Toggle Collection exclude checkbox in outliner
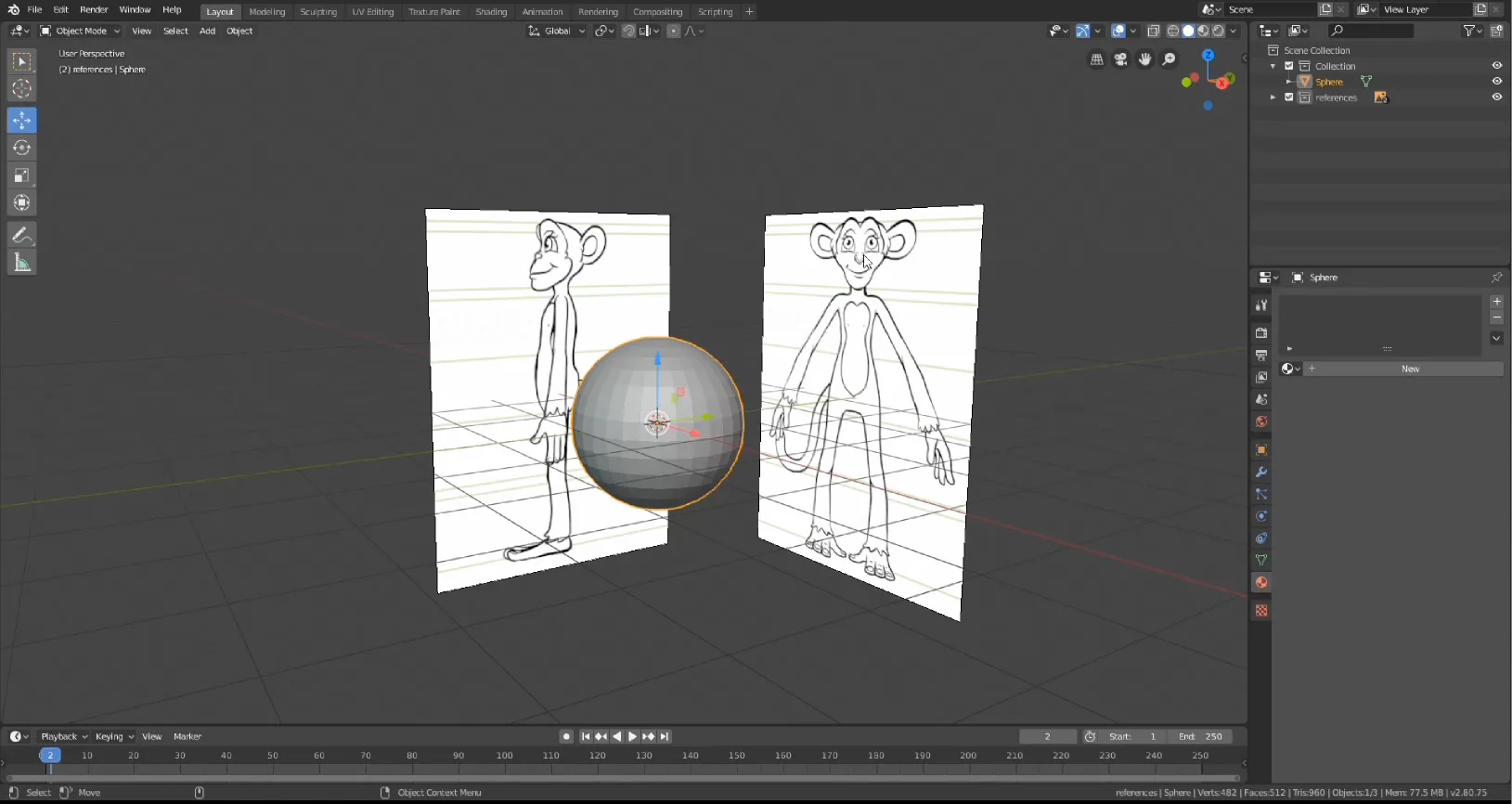 coord(1288,66)
